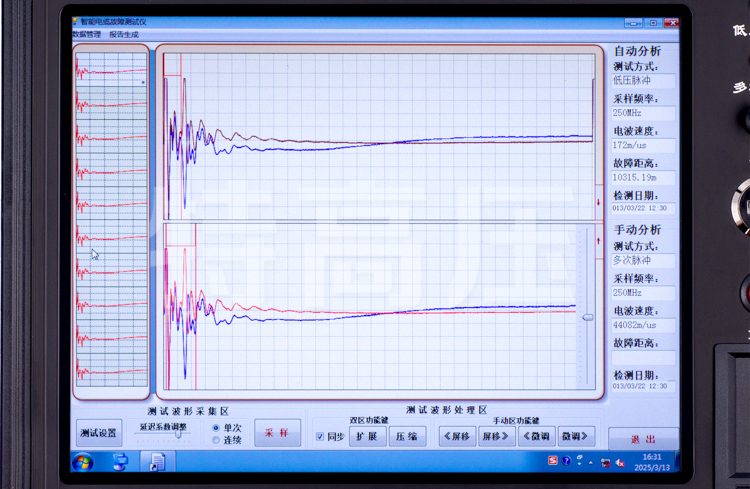Click the right 屏移》 screen shift button
750x489 pixels.
pos(495,436)
